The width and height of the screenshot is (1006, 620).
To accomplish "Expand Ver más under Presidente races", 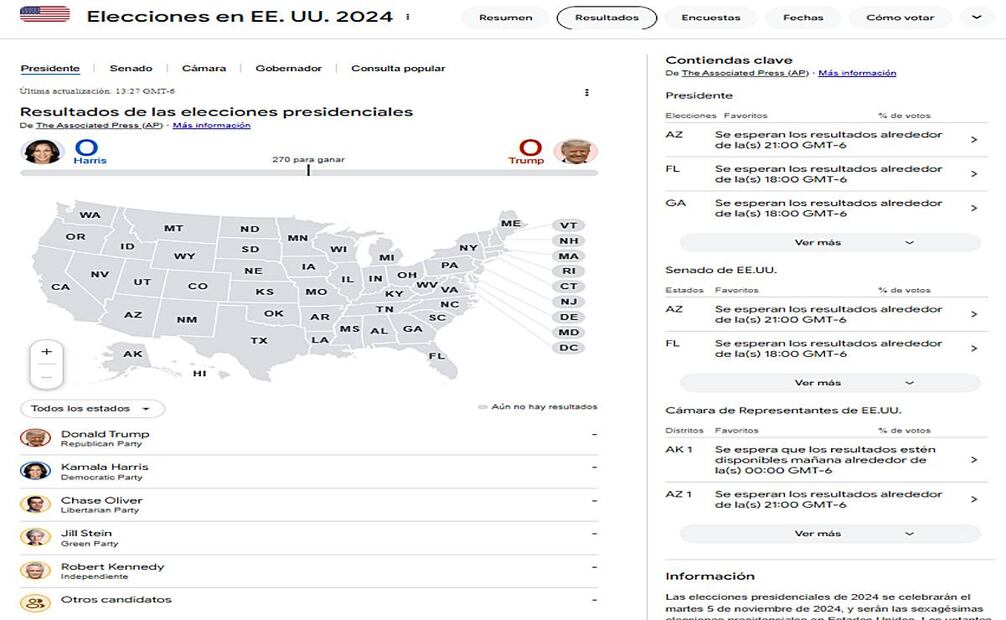I will pyautogui.click(x=830, y=242).
